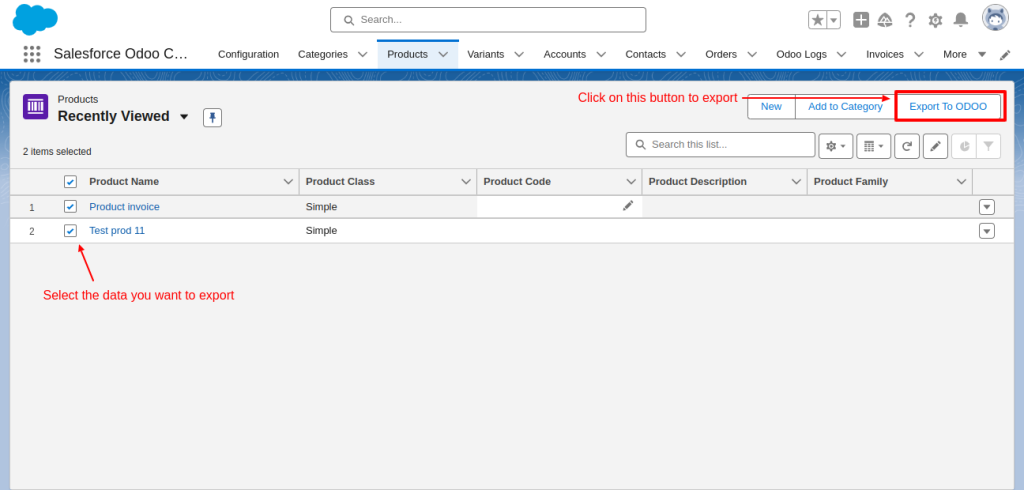The width and height of the screenshot is (1024, 490).
Task: Switch to the Odoo Logs tab
Action: (x=801, y=54)
